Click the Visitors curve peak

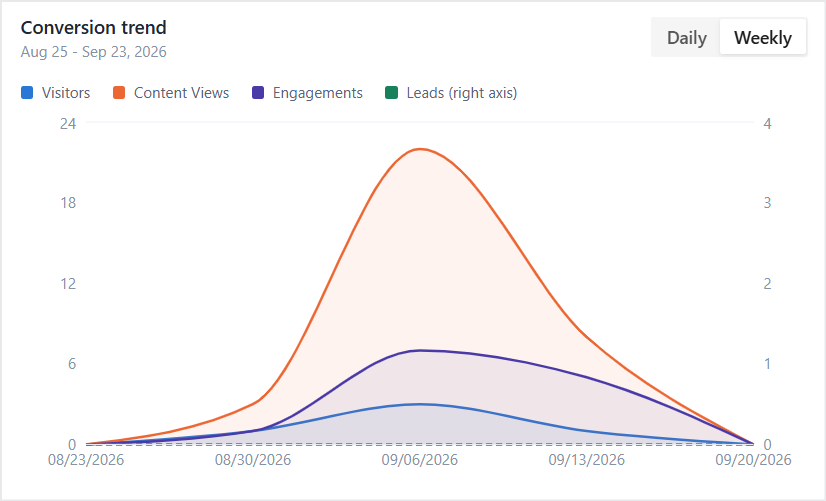(420, 404)
